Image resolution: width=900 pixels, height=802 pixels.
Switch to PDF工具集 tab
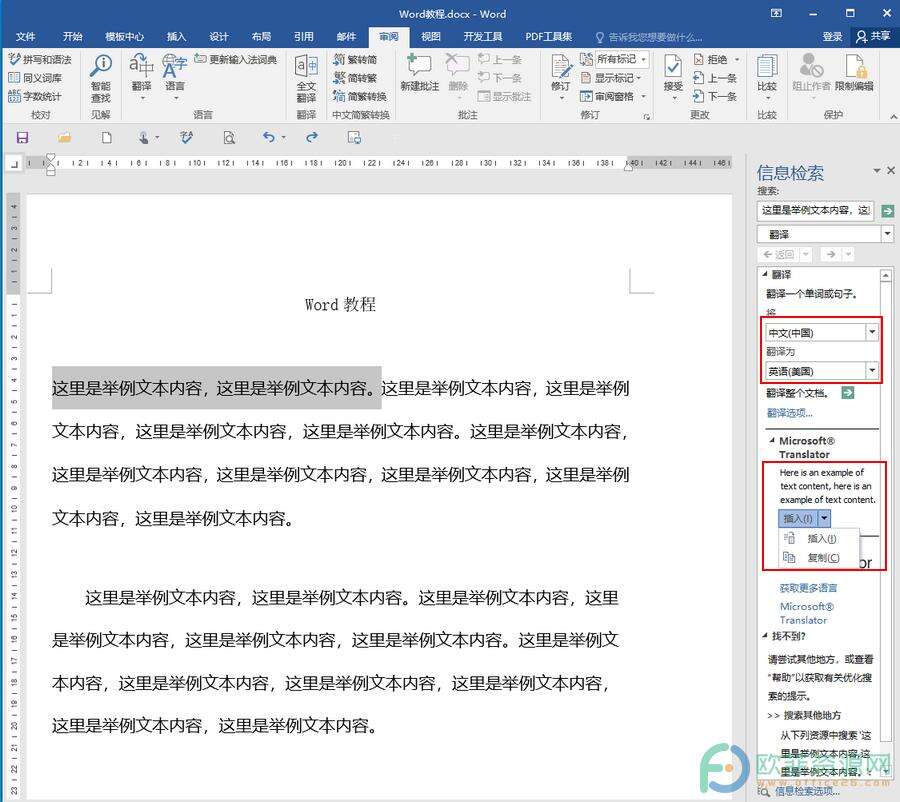click(549, 37)
